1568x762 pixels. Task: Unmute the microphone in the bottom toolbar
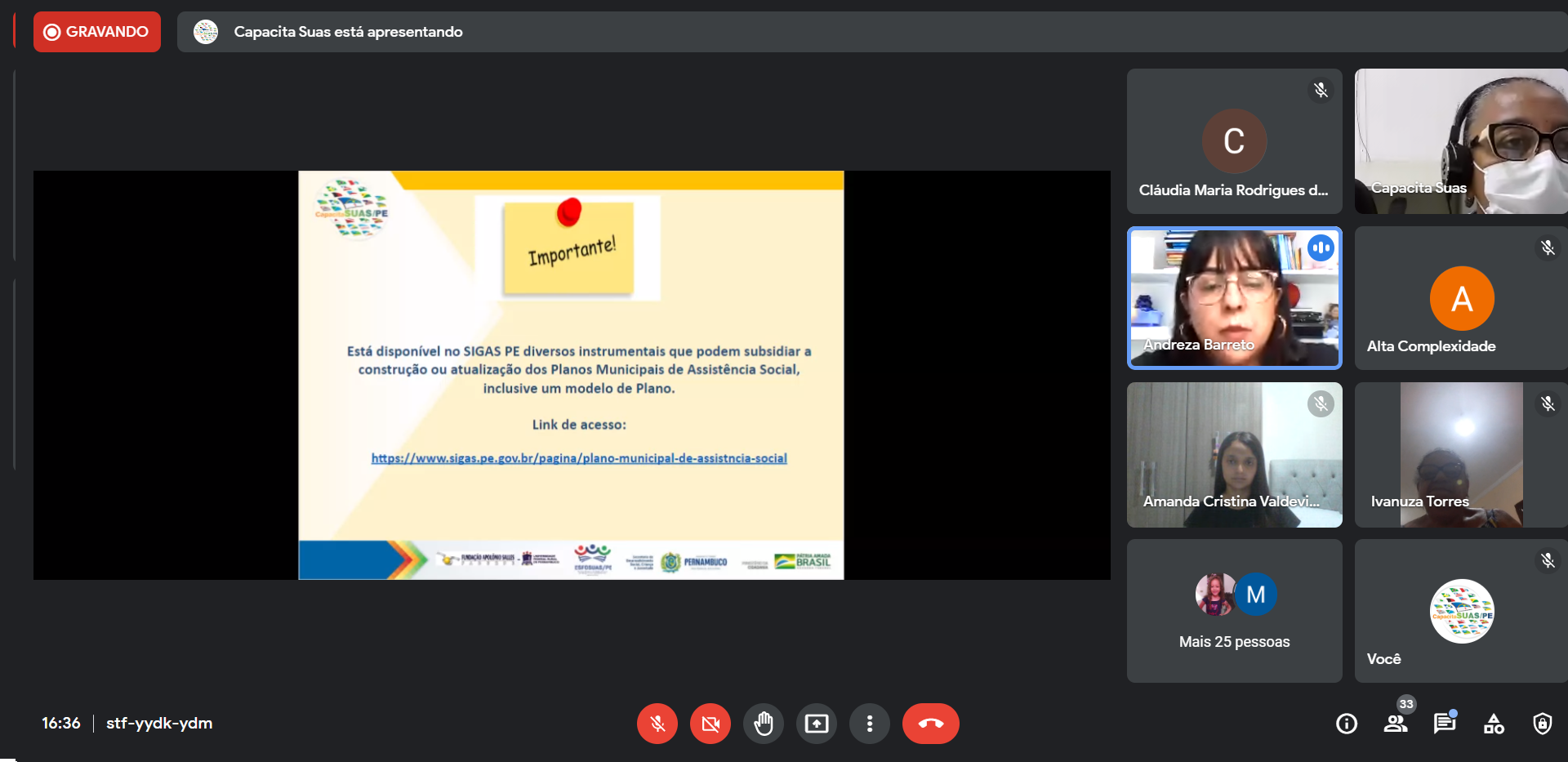(x=657, y=724)
